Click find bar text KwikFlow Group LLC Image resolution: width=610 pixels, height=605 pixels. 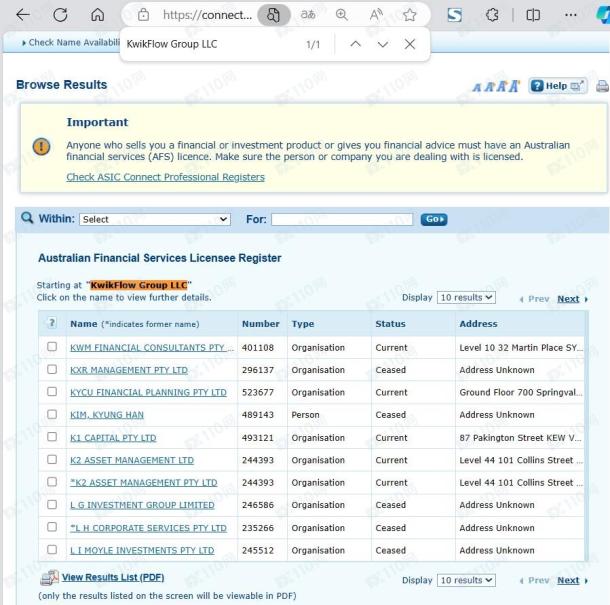coord(172,44)
